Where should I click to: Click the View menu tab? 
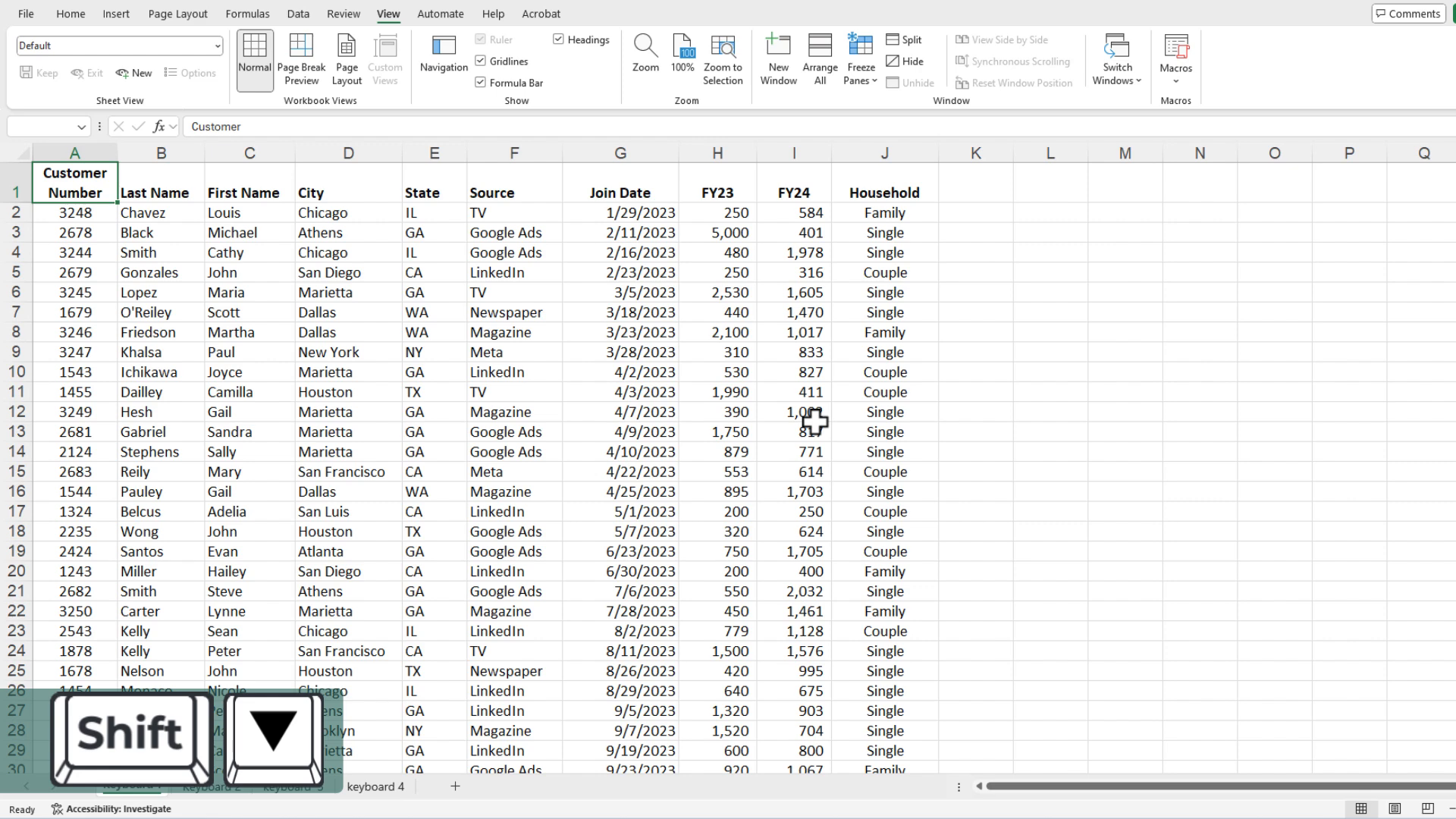tap(390, 13)
